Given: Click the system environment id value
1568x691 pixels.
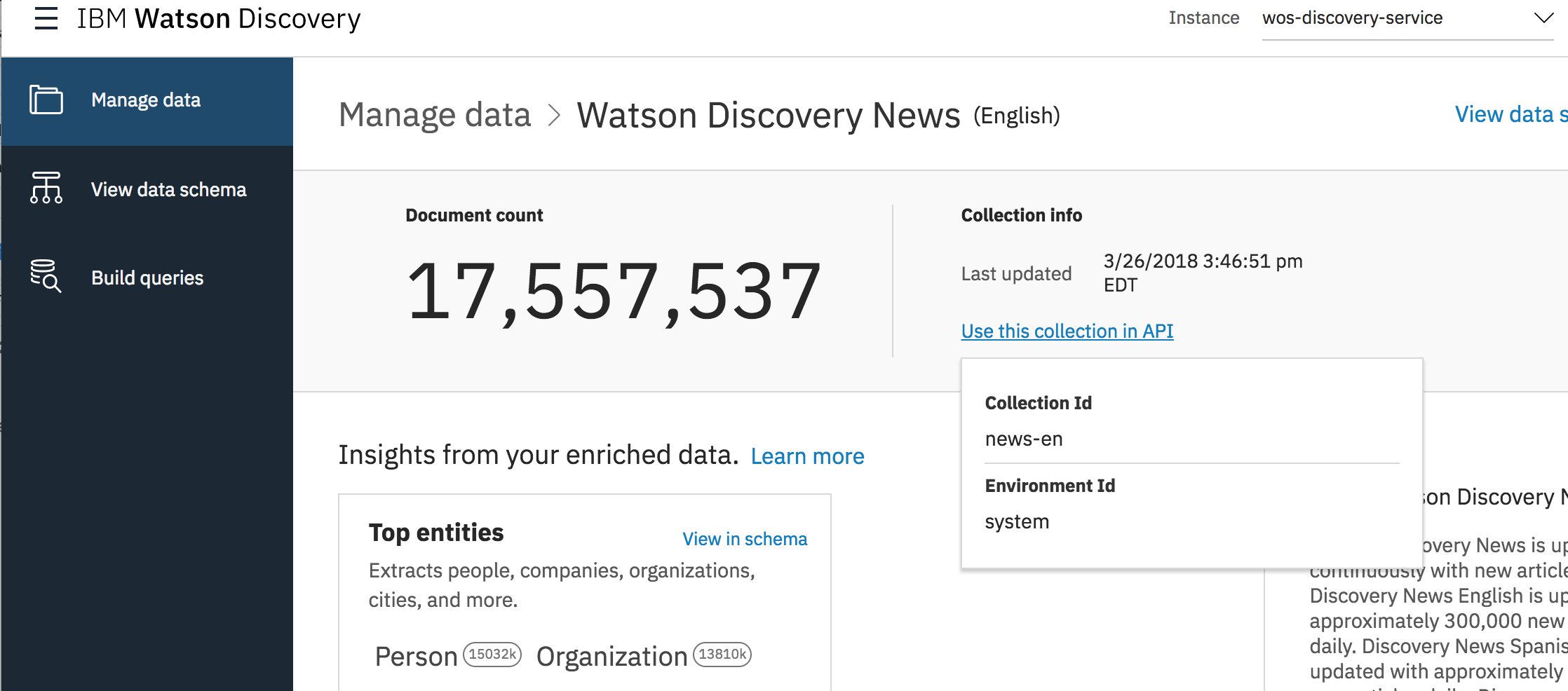Looking at the screenshot, I should coord(1017,522).
